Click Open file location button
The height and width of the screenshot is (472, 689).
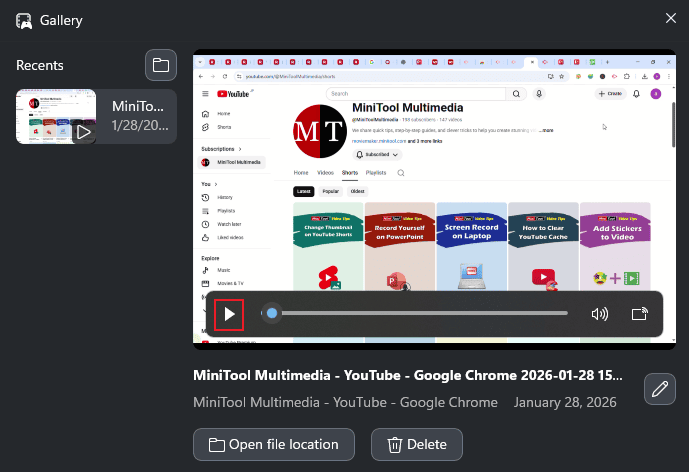[x=274, y=444]
